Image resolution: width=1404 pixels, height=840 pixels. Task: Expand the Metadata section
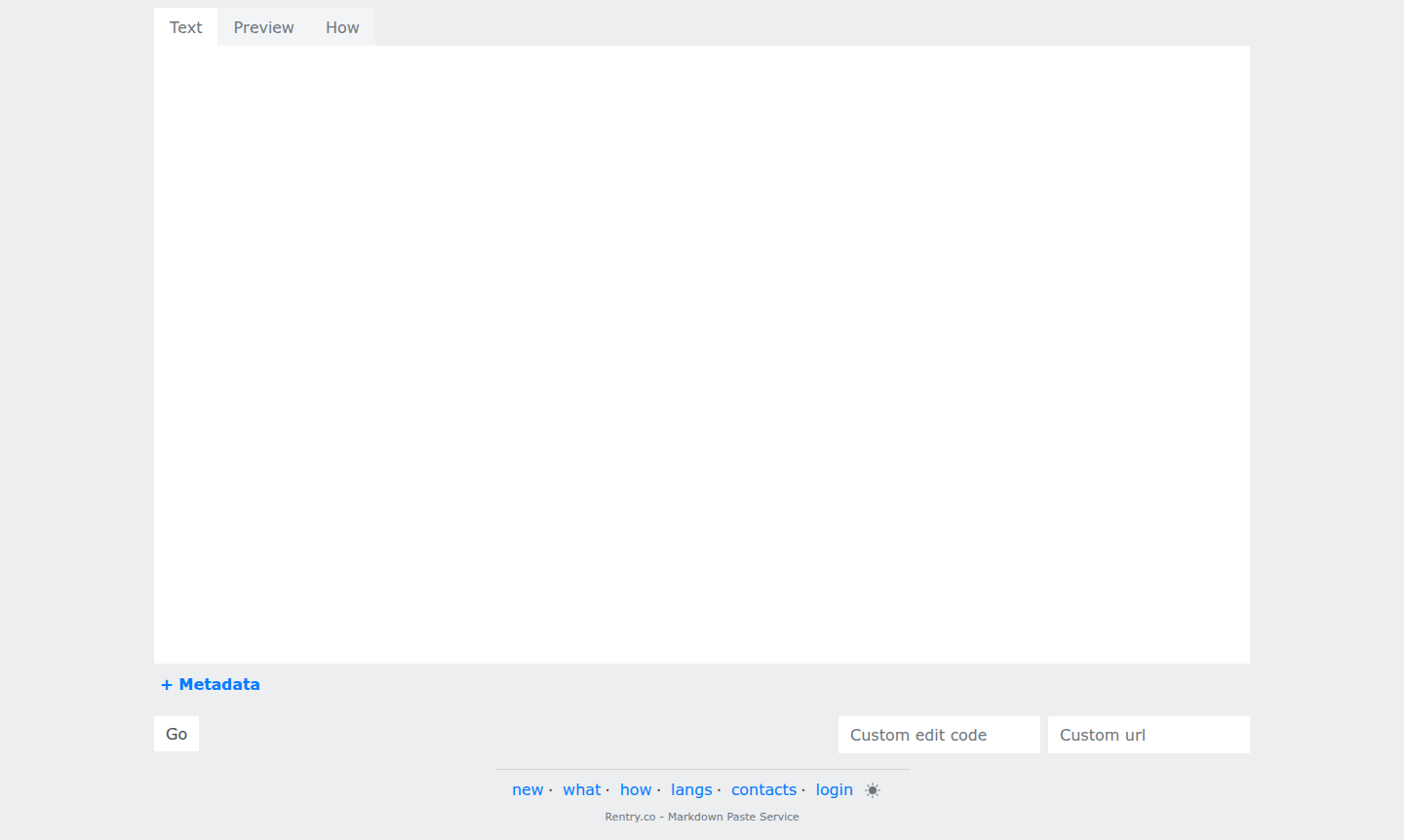coord(219,685)
